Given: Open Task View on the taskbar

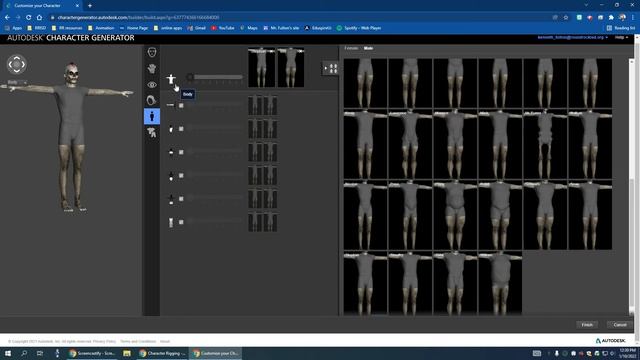Looking at the screenshot, I should coord(40,353).
